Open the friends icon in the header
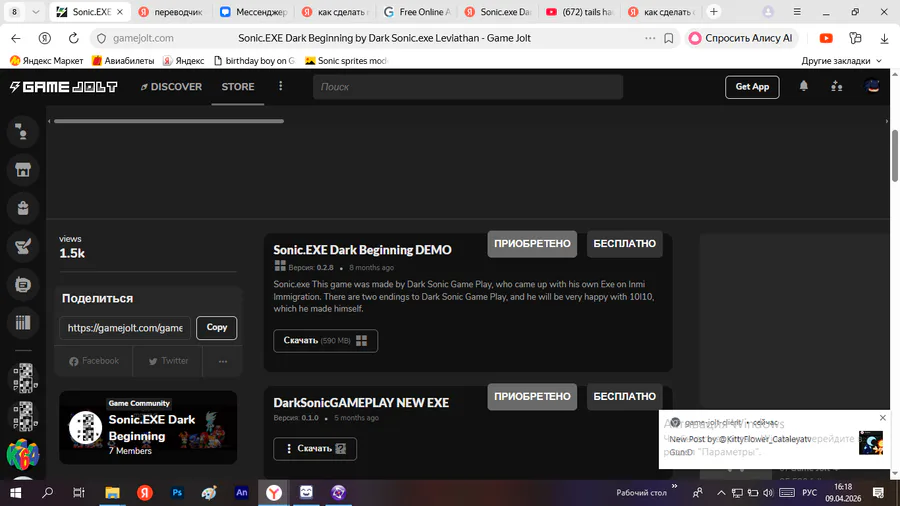Screen dimensions: 900x506 [x=837, y=86]
